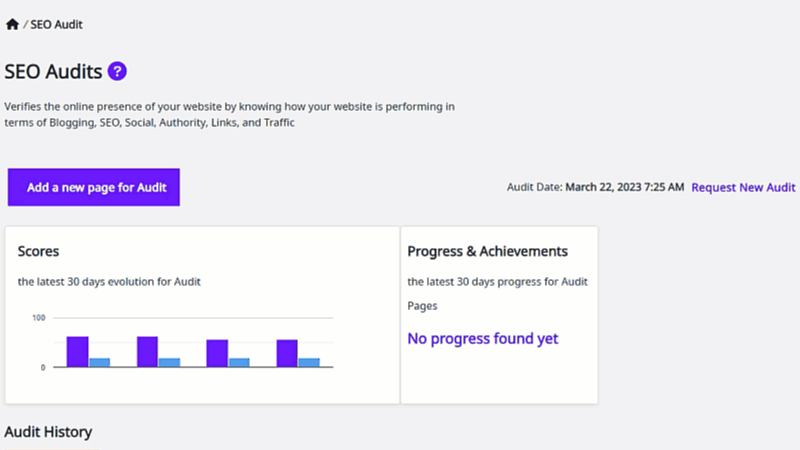Screen dimensions: 800x450
Task: Select the first purple bar in the Scores chart
Action: [78, 352]
